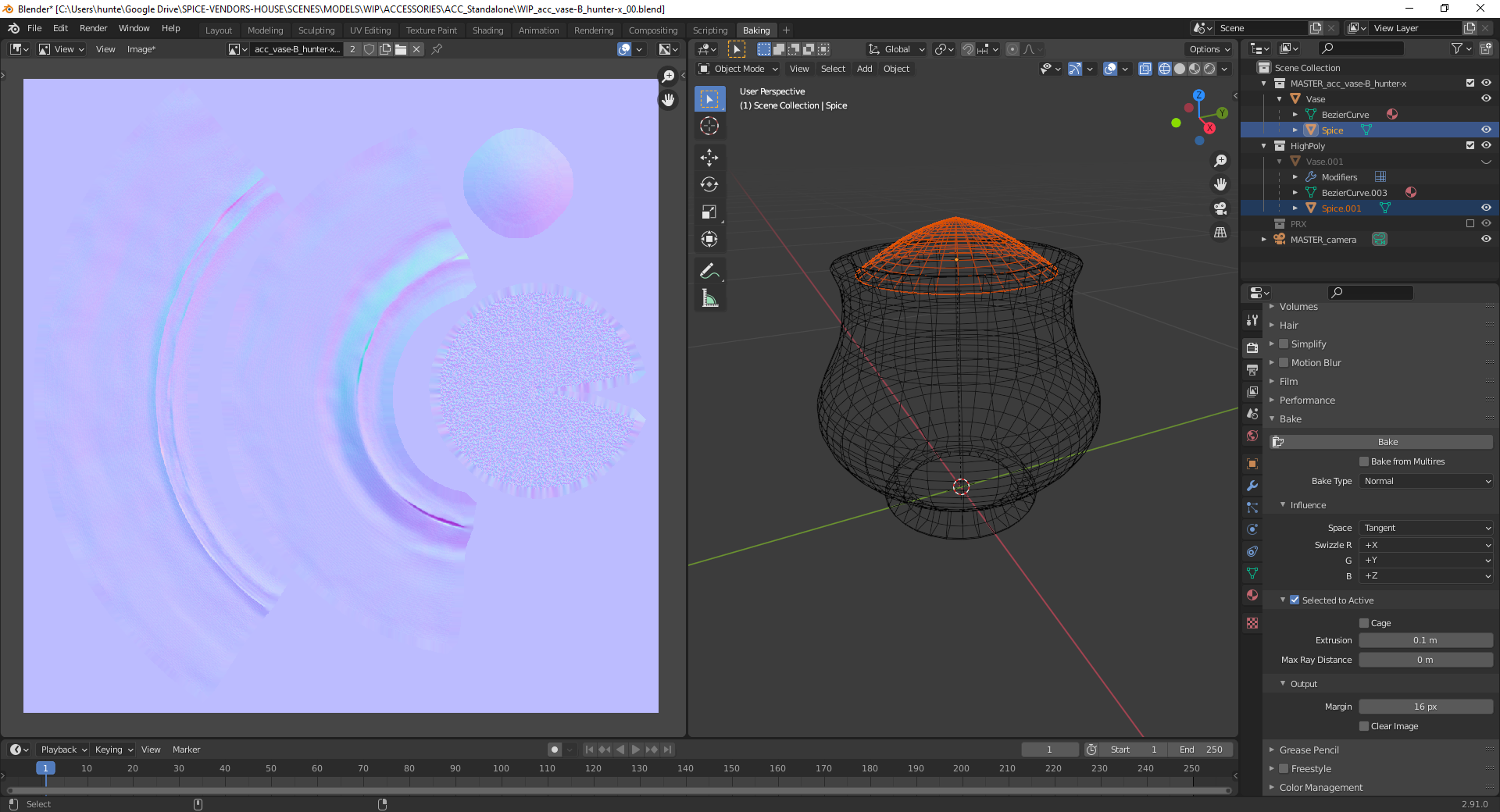The height and width of the screenshot is (812, 1500).
Task: Select the 3D Cursor tool
Action: 709,126
